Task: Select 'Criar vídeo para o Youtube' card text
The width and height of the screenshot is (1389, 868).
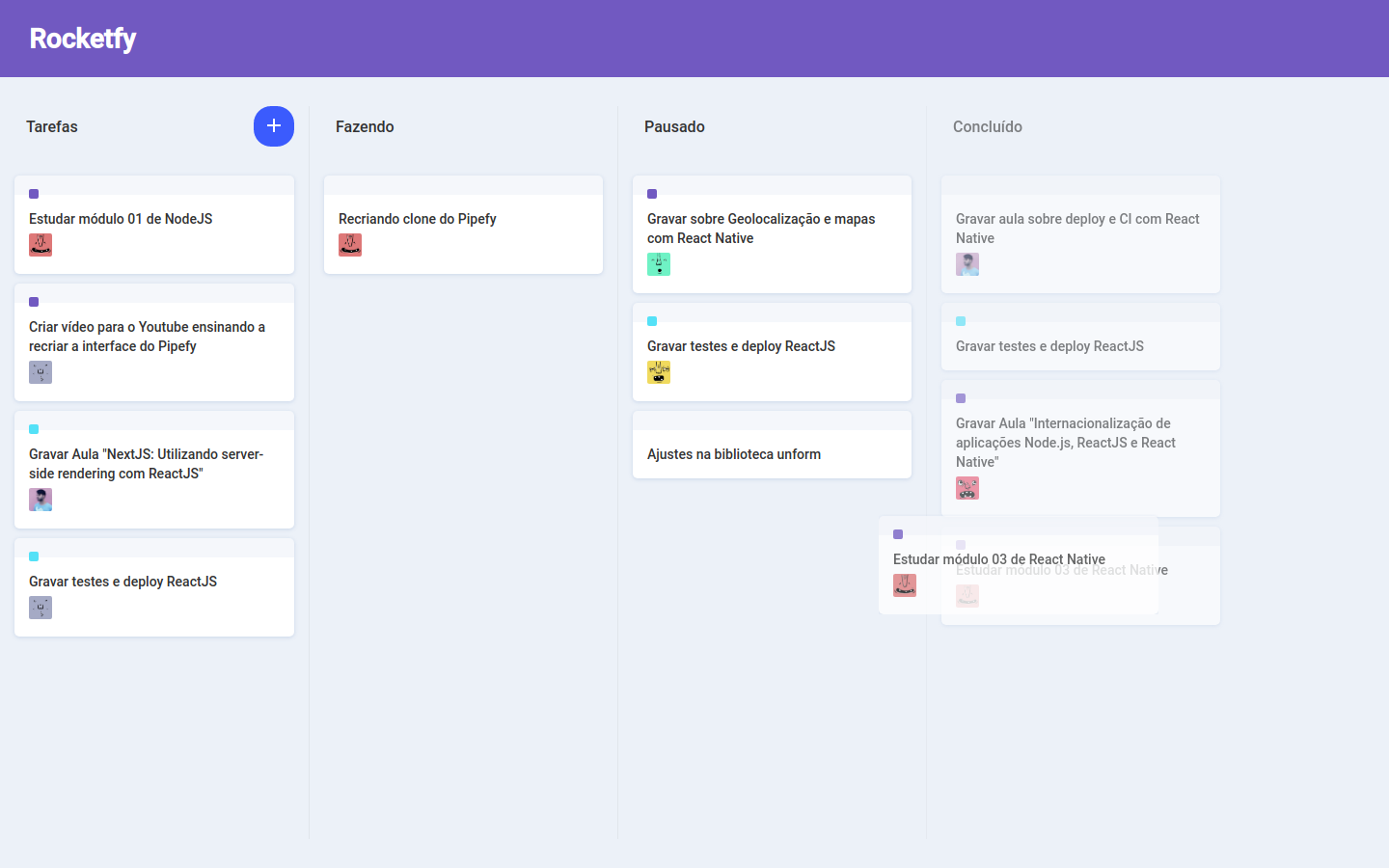Action: pyautogui.click(x=147, y=337)
